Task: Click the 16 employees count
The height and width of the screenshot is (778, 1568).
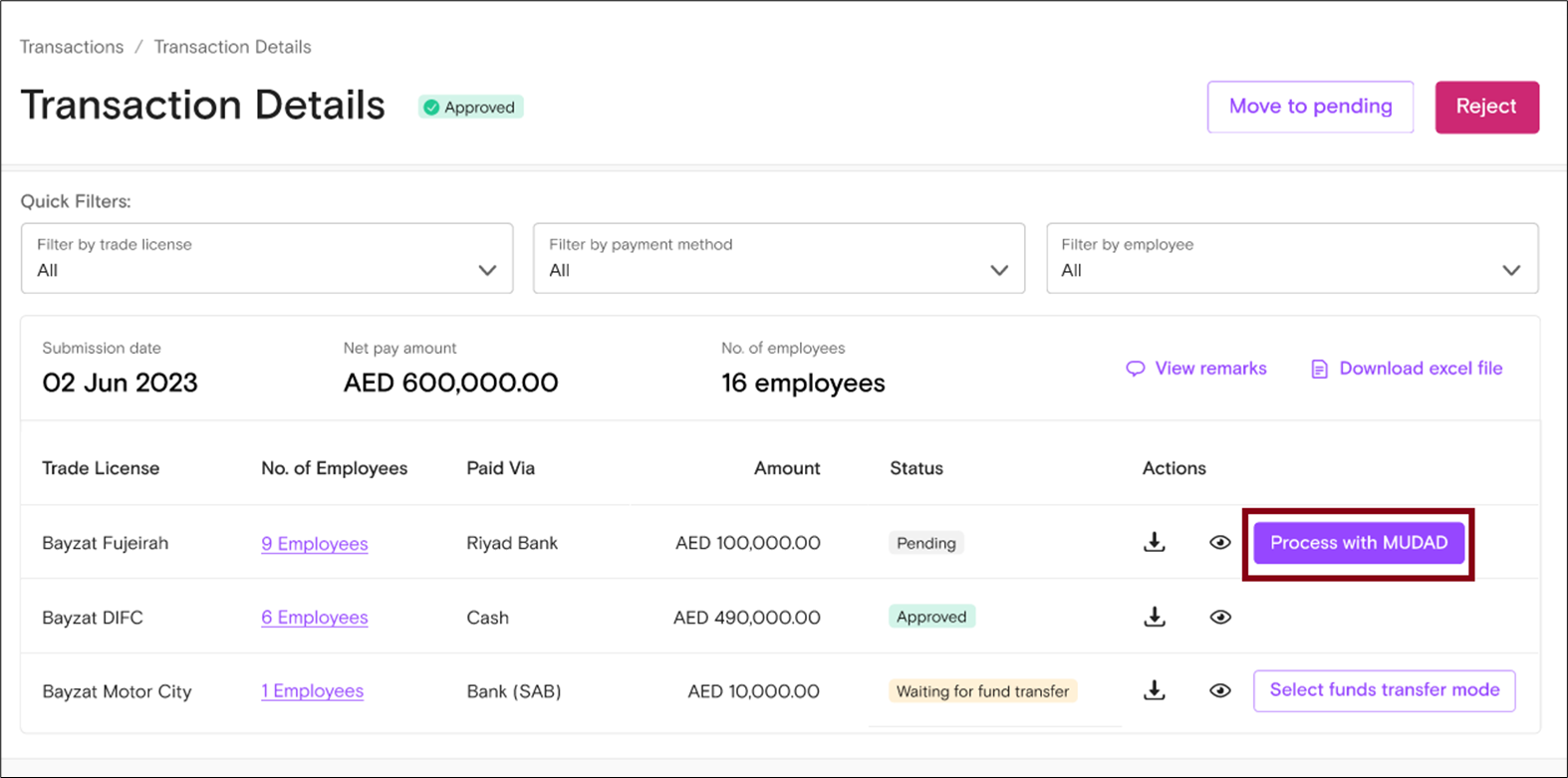Action: [x=803, y=384]
